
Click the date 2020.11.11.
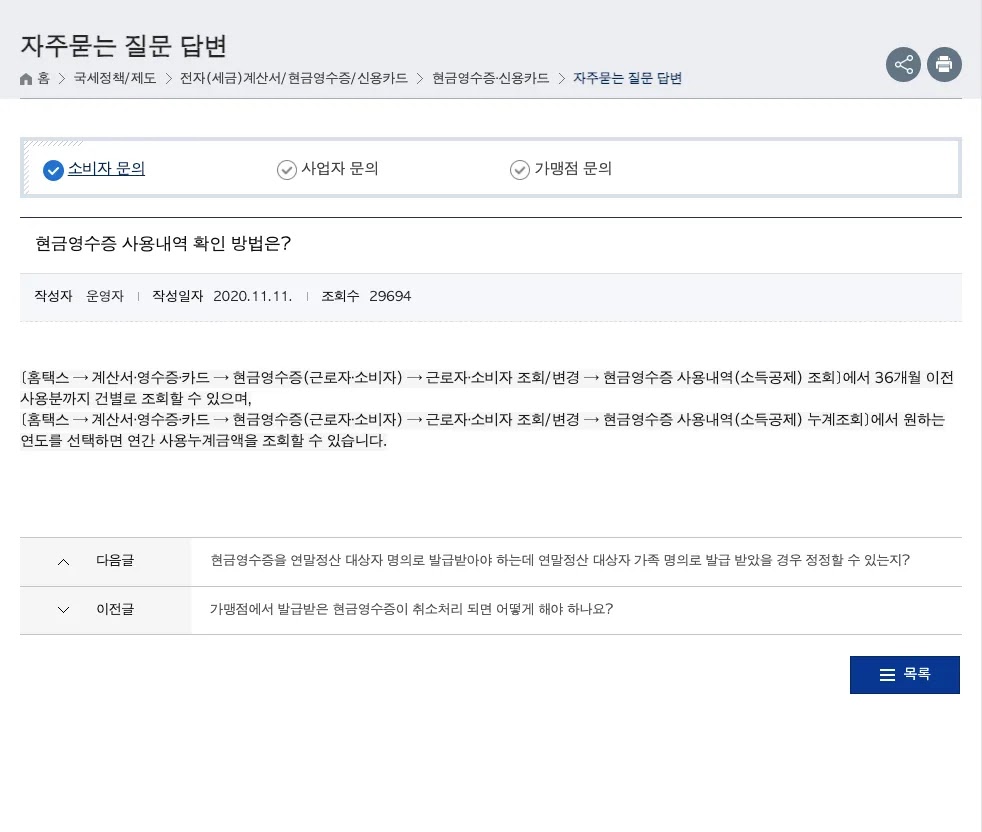[252, 296]
